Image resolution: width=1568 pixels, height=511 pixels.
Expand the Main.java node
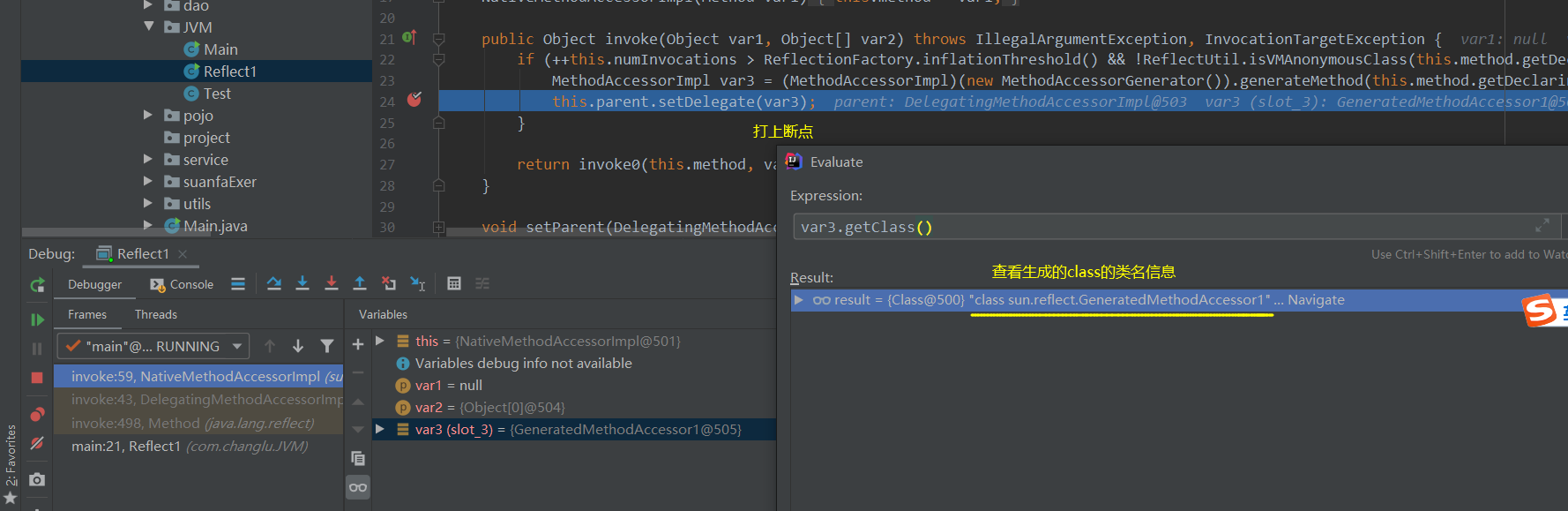[148, 225]
